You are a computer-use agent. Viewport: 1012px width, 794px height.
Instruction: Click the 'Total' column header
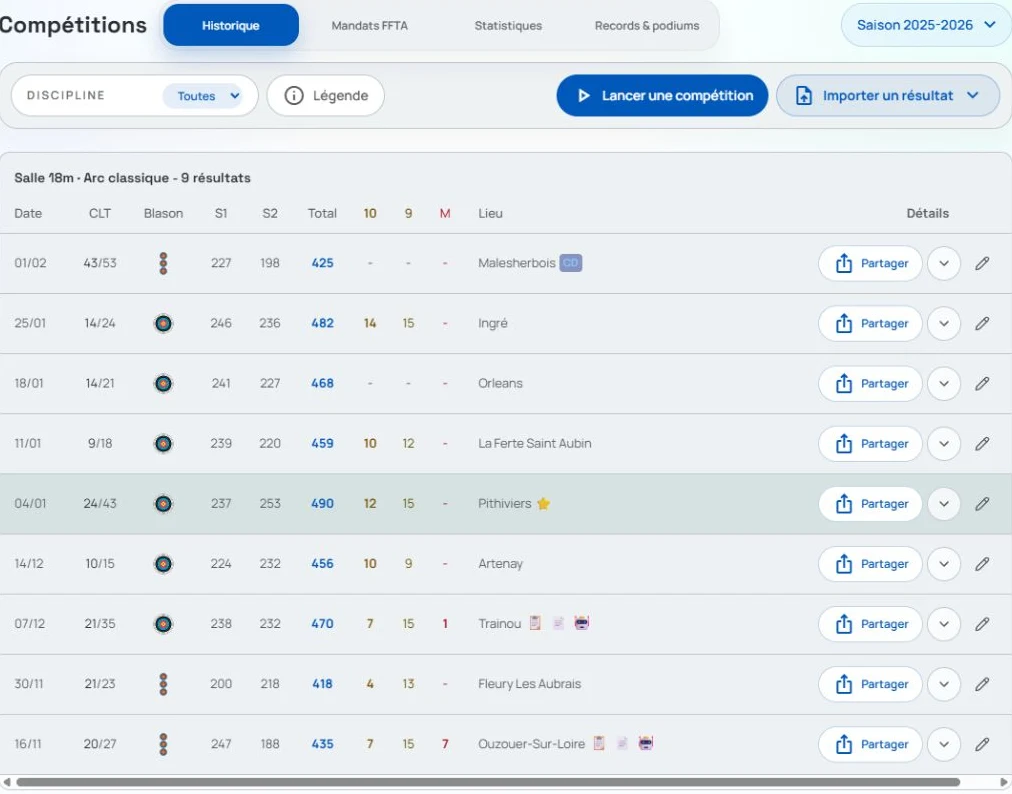pyautogui.click(x=322, y=213)
